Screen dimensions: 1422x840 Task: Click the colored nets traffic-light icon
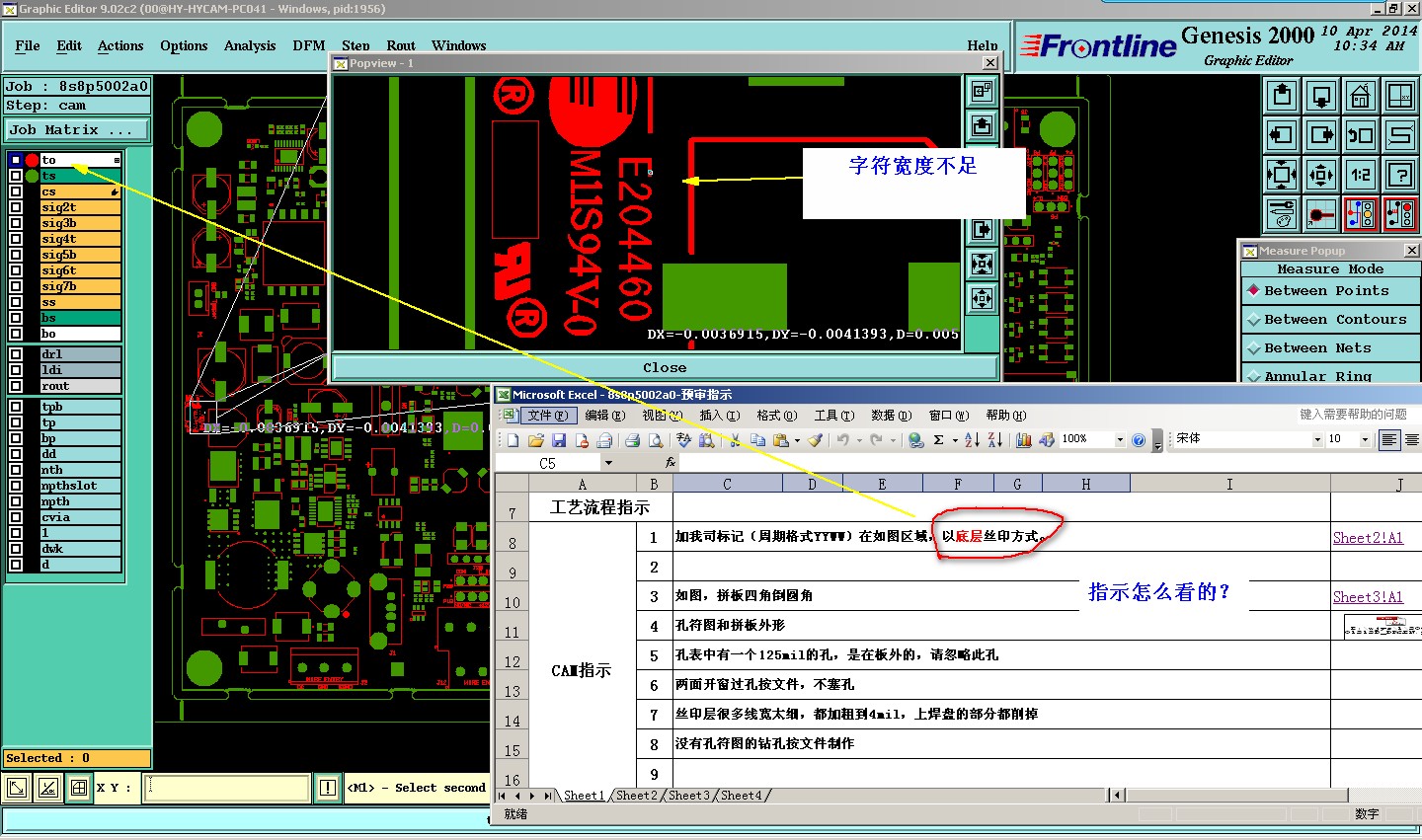tap(1361, 214)
